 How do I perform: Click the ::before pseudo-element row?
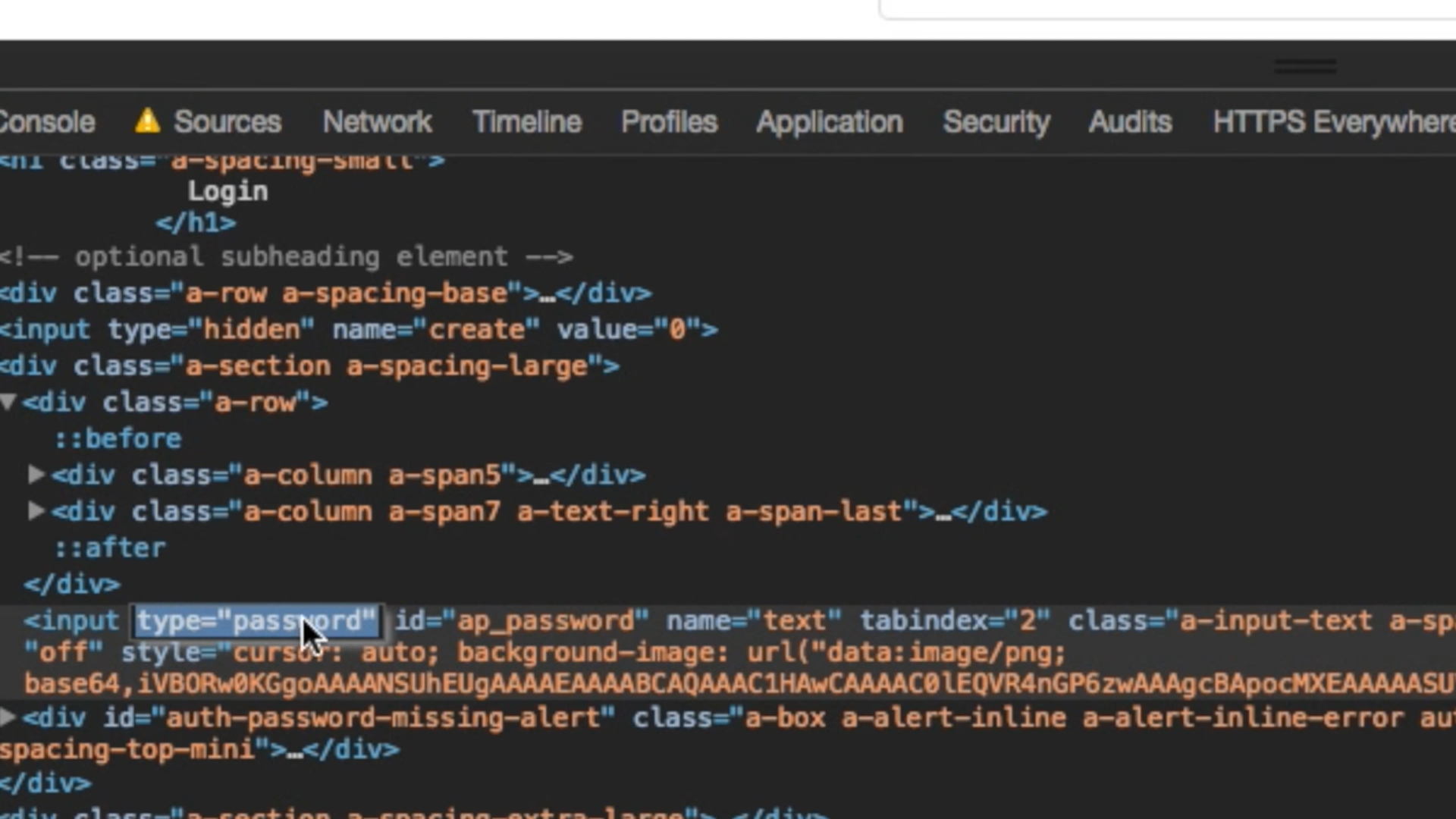coord(118,438)
